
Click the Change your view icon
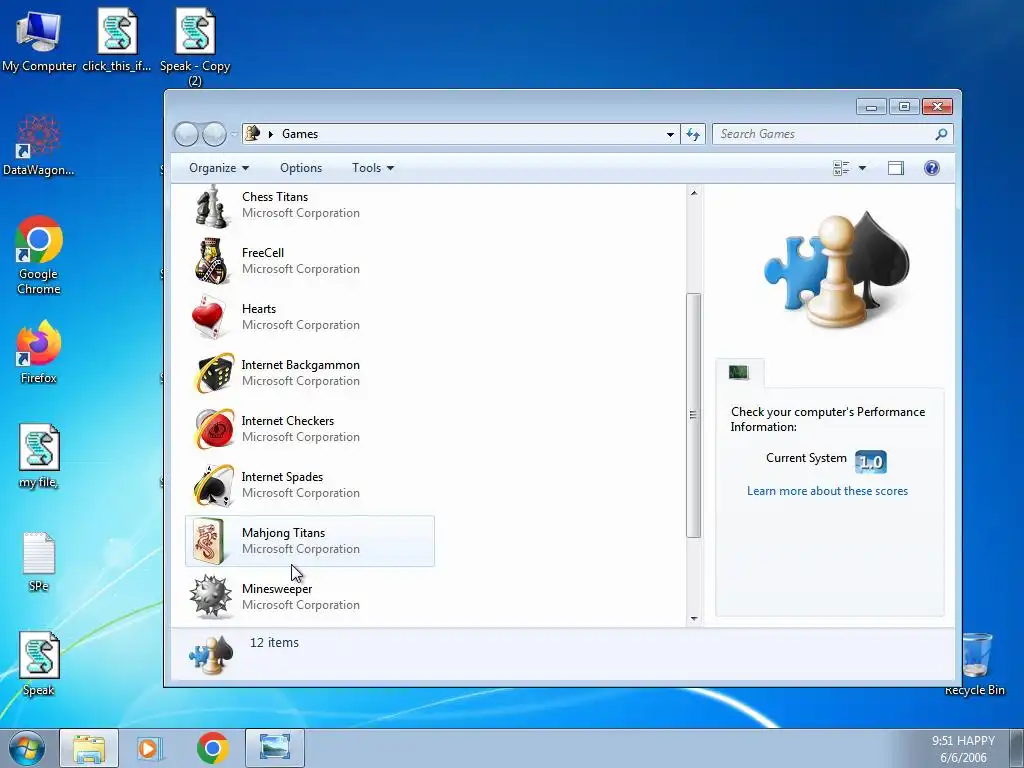pos(841,168)
